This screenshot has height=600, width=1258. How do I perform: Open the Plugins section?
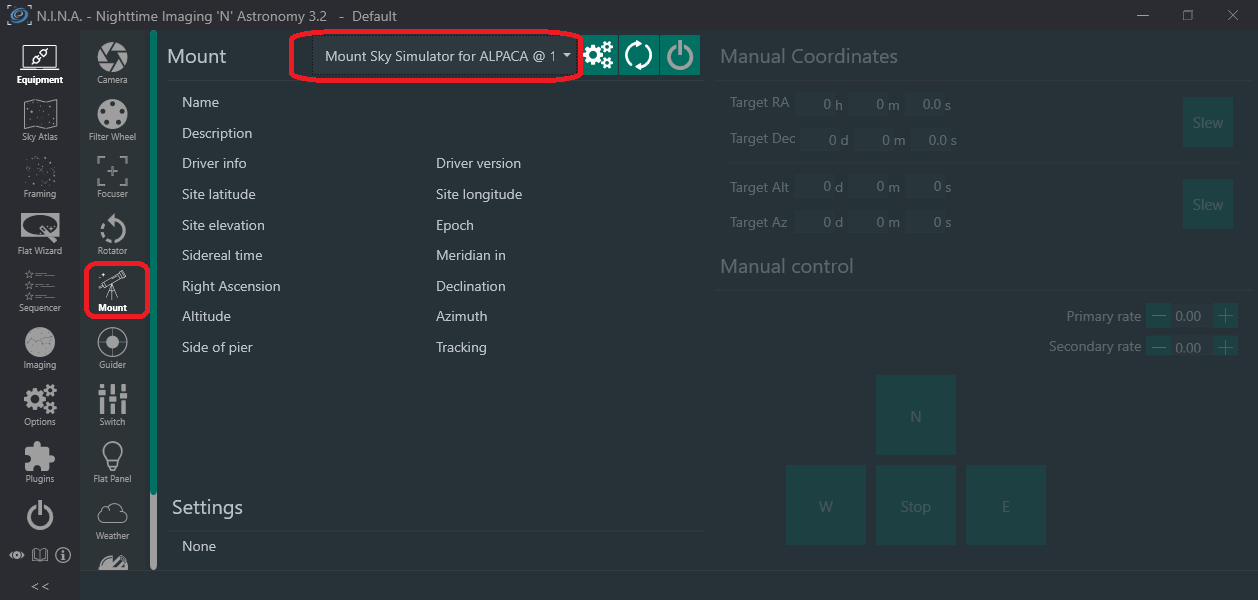click(40, 463)
